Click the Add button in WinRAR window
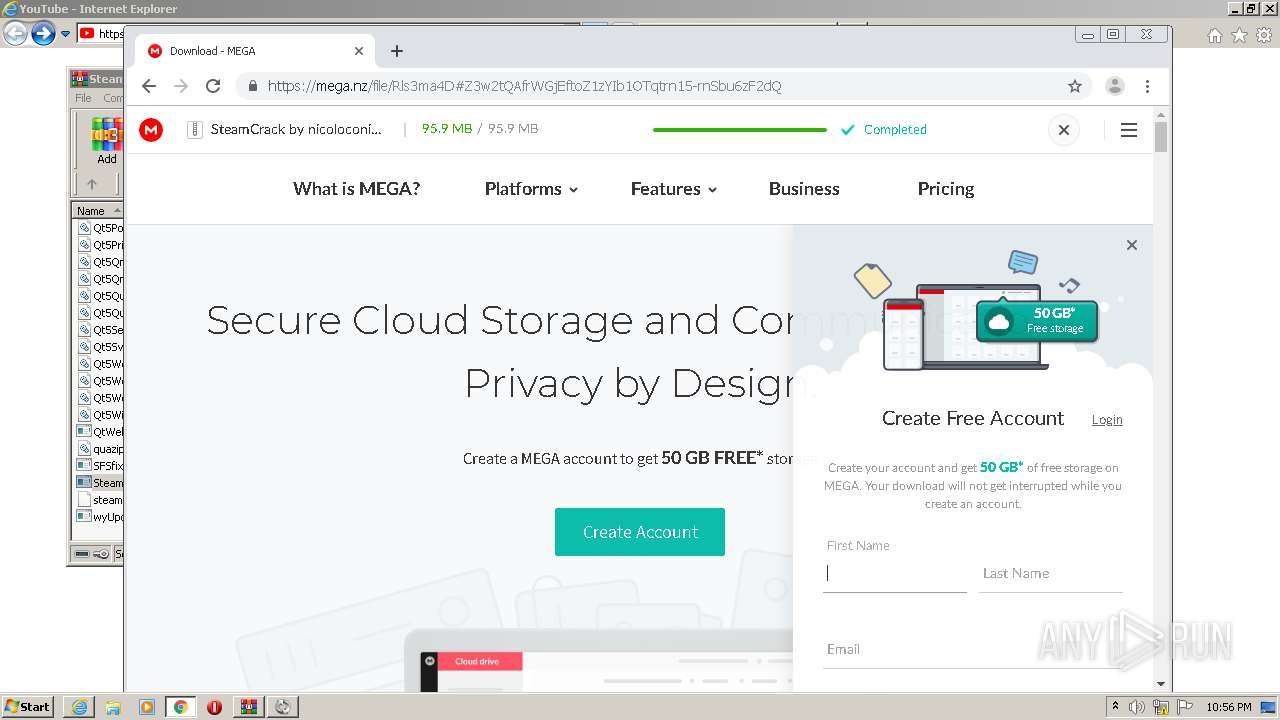Image resolution: width=1280 pixels, height=720 pixels. [x=106, y=141]
